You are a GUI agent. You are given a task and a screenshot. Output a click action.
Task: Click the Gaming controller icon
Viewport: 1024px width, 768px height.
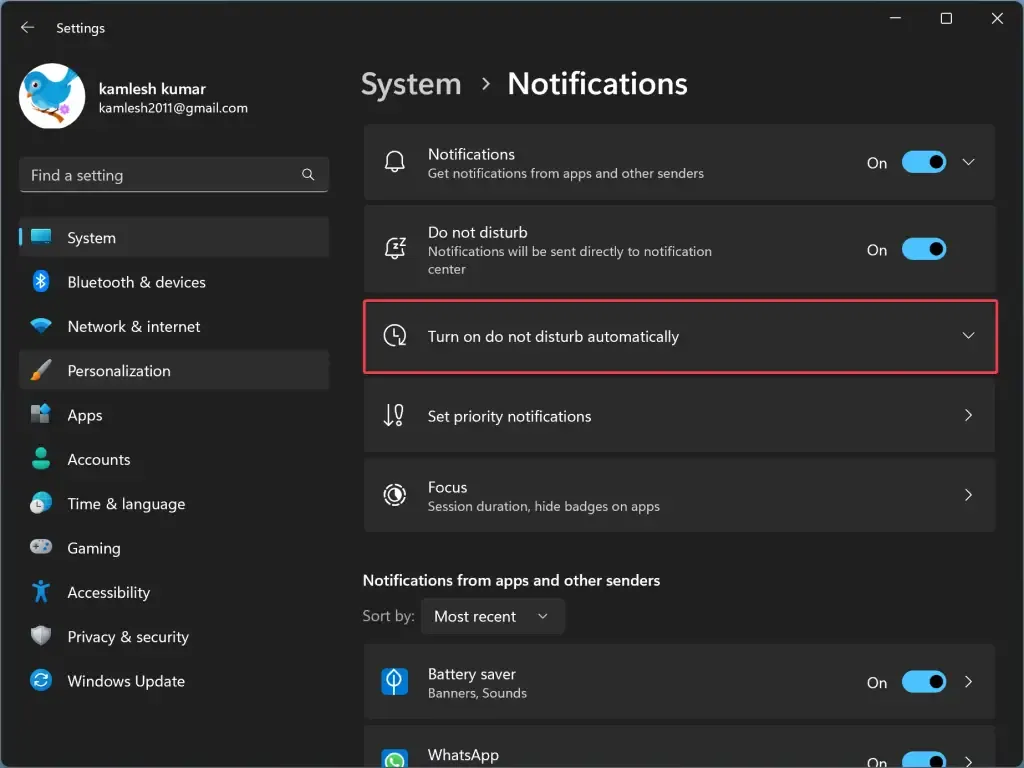coord(41,547)
